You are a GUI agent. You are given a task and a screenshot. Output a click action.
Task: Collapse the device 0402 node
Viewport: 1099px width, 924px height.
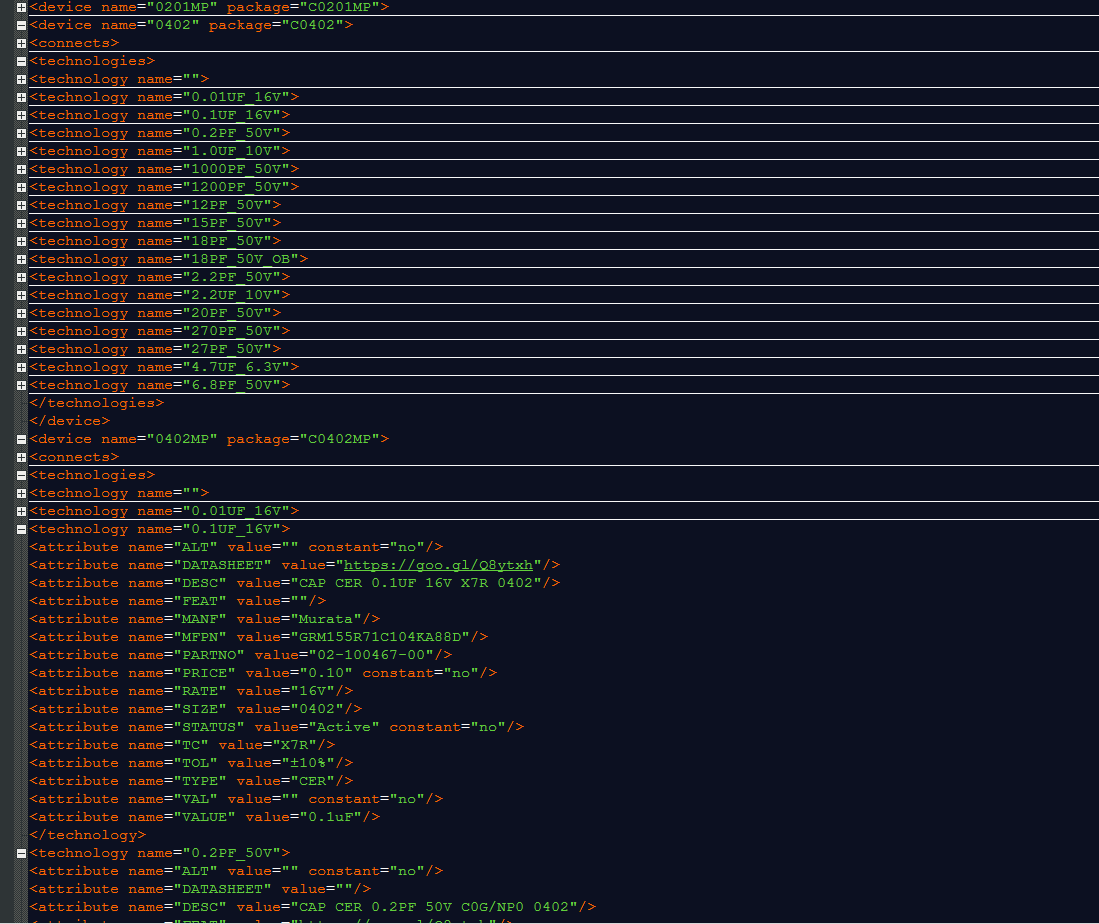pos(21,24)
